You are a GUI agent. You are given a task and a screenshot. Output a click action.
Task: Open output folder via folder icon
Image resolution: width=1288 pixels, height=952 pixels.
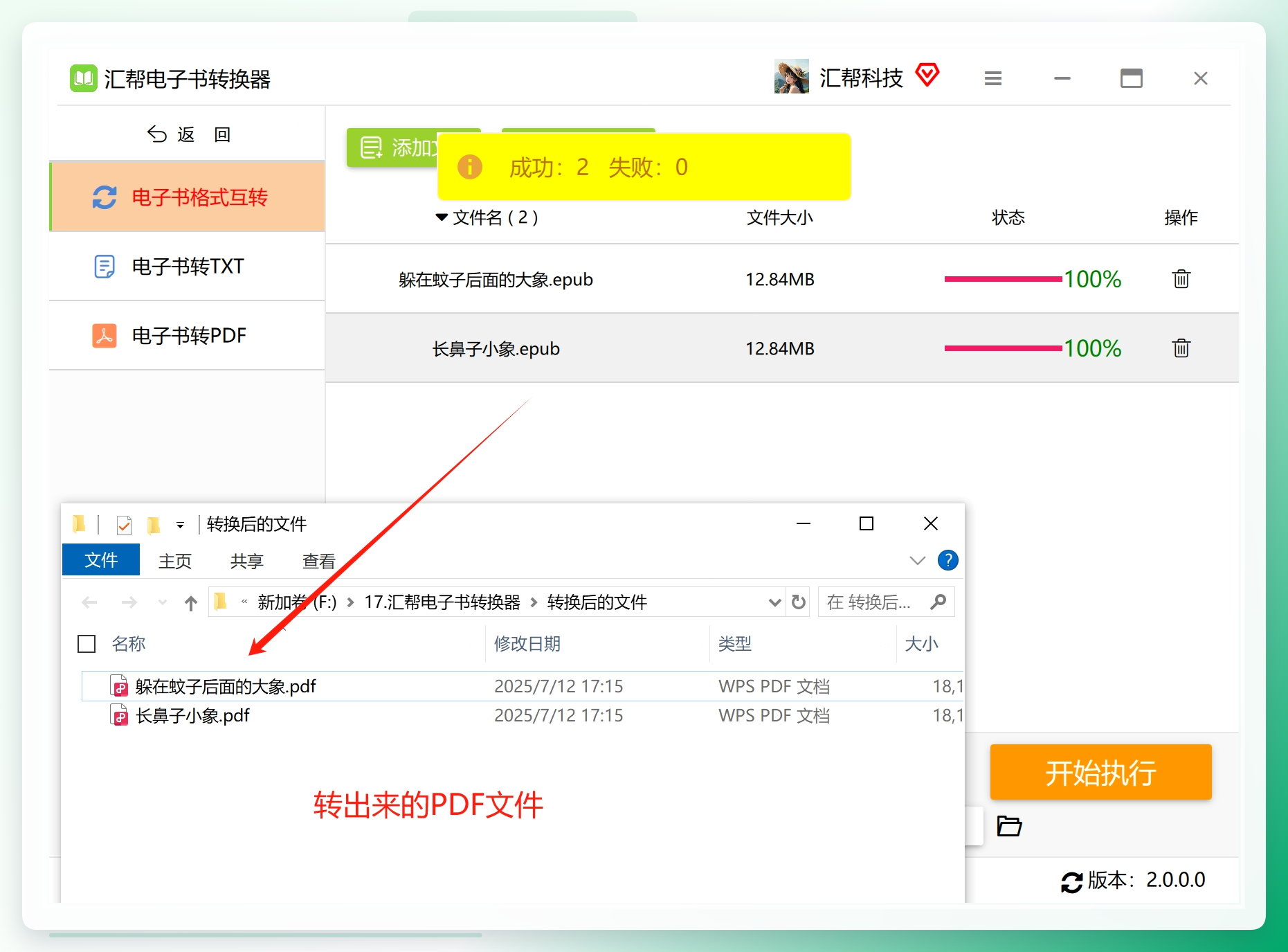pyautogui.click(x=1009, y=826)
